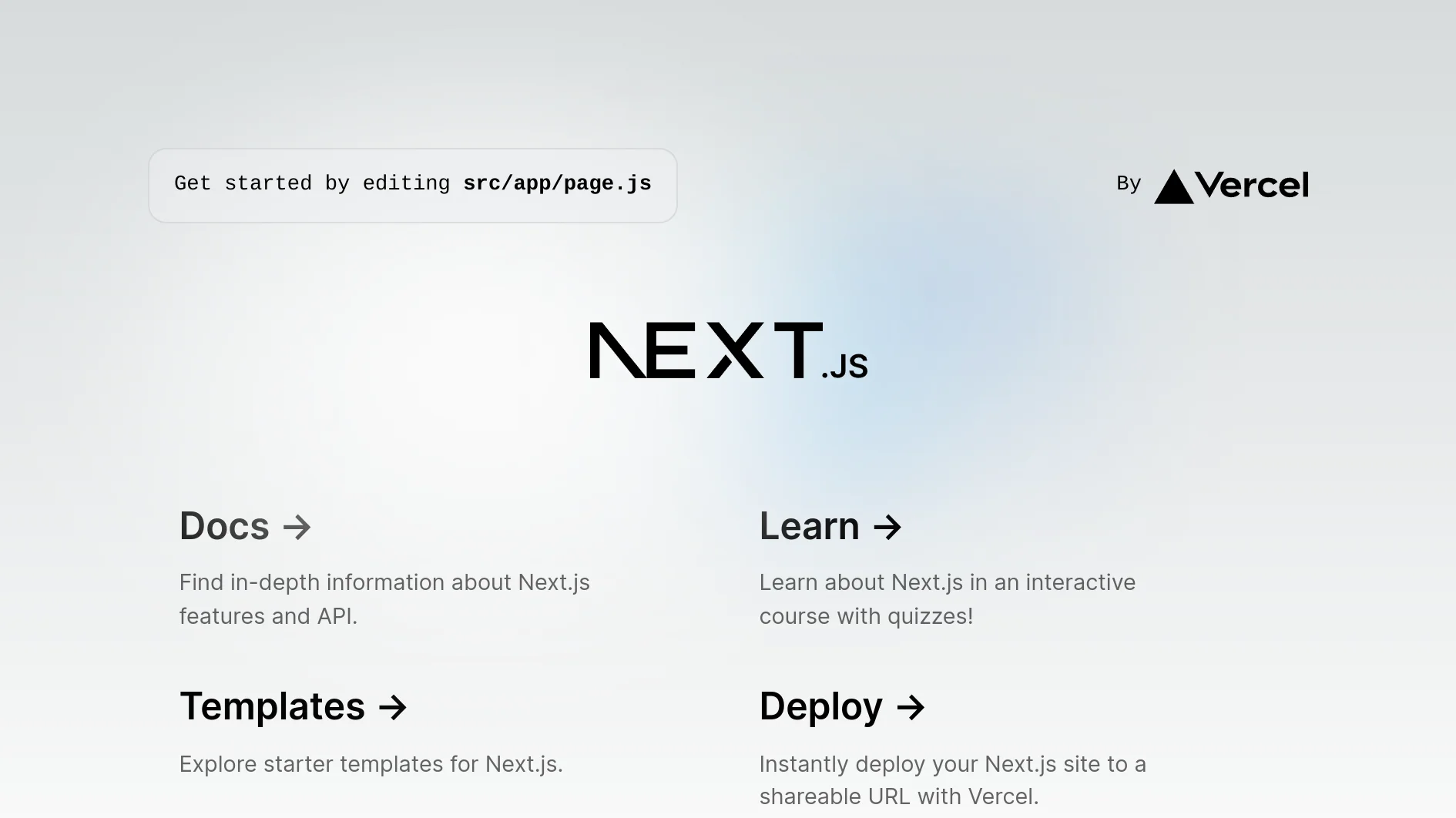Viewport: 1456px width, 818px height.
Task: Open the Learn heading link
Action: tap(830, 527)
